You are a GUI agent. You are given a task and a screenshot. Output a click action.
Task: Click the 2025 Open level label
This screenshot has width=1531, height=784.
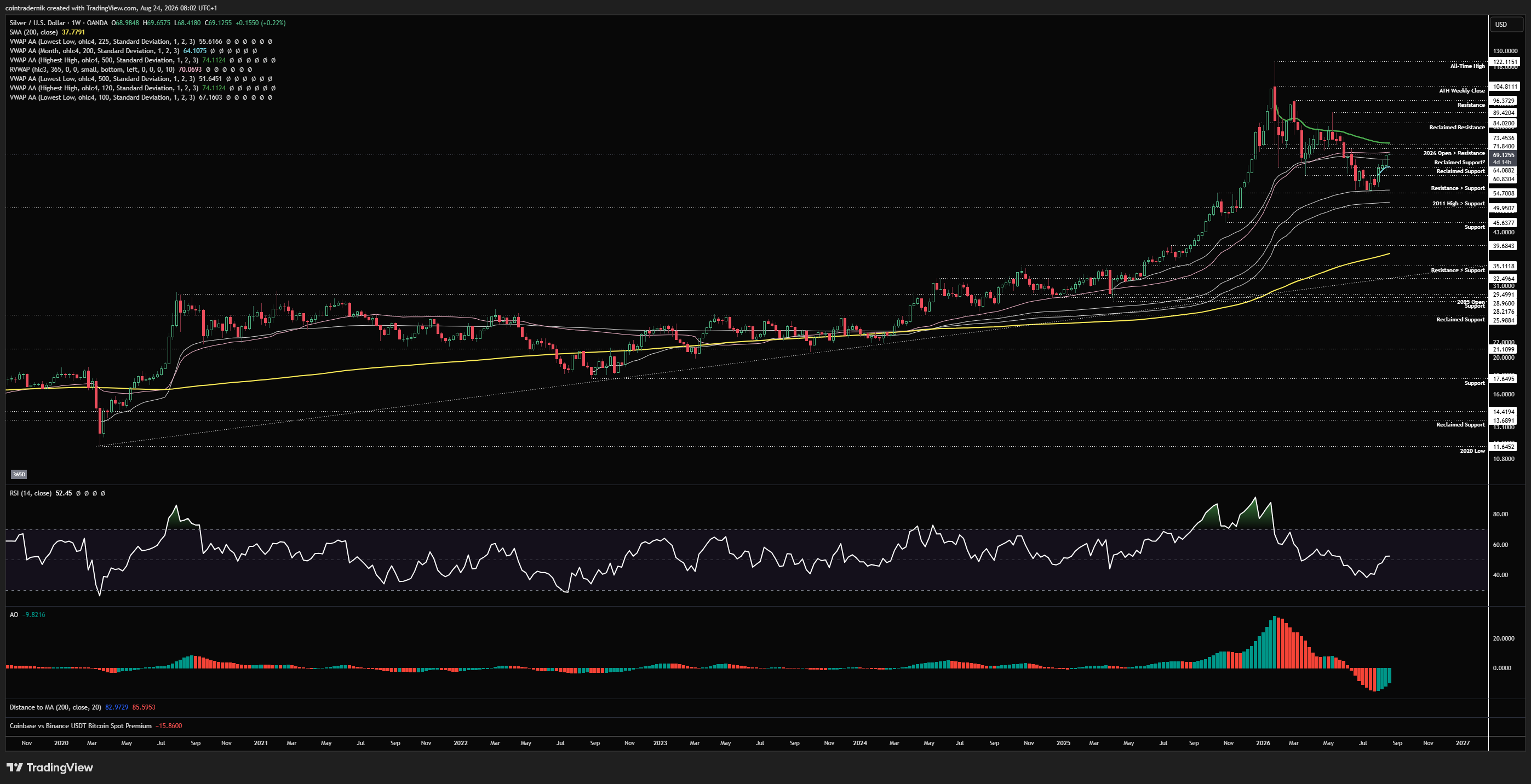tap(1470, 302)
